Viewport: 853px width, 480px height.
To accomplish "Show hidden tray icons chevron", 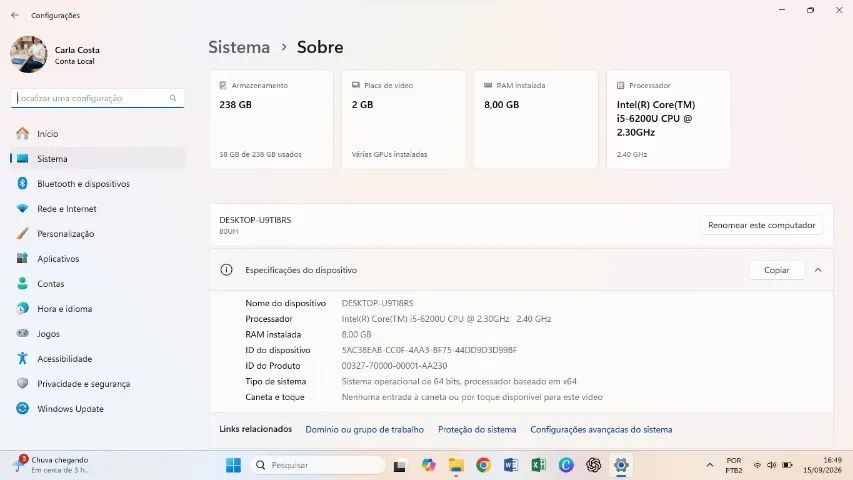I will coord(709,465).
